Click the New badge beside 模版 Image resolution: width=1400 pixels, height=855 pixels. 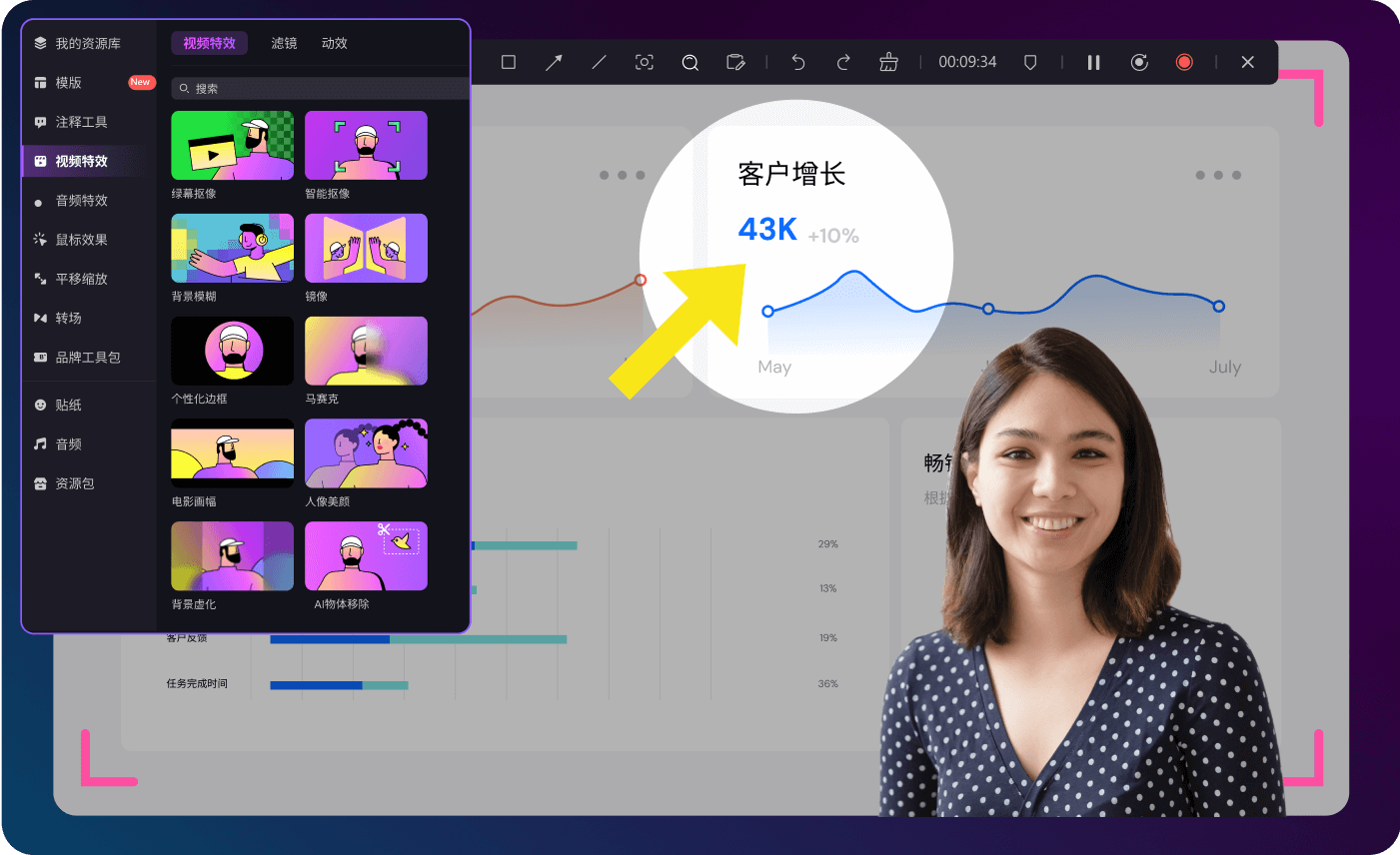tap(141, 82)
